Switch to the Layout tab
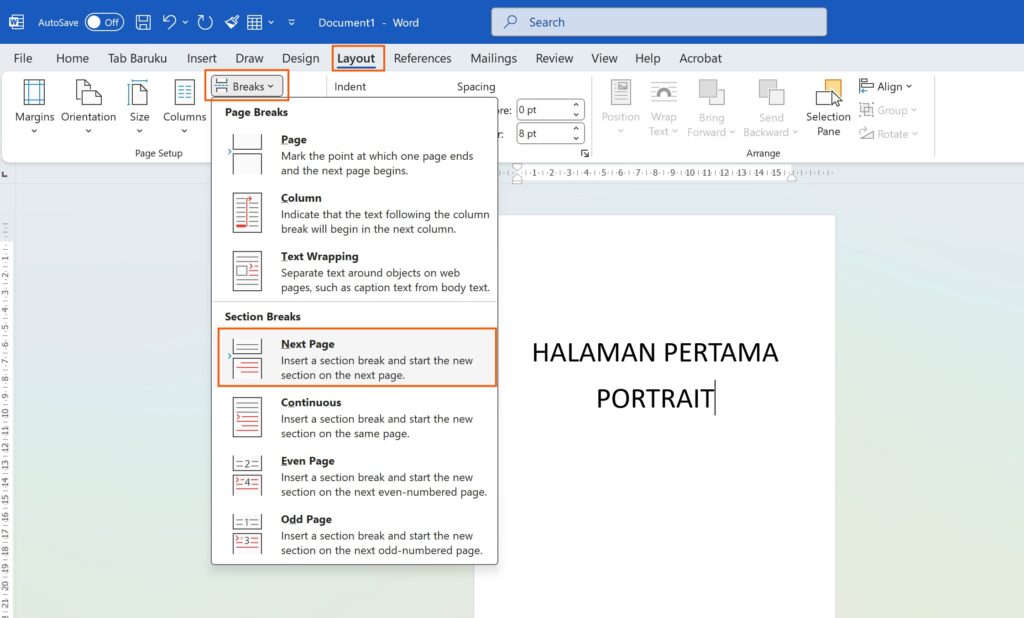The height and width of the screenshot is (618, 1024). (x=357, y=58)
